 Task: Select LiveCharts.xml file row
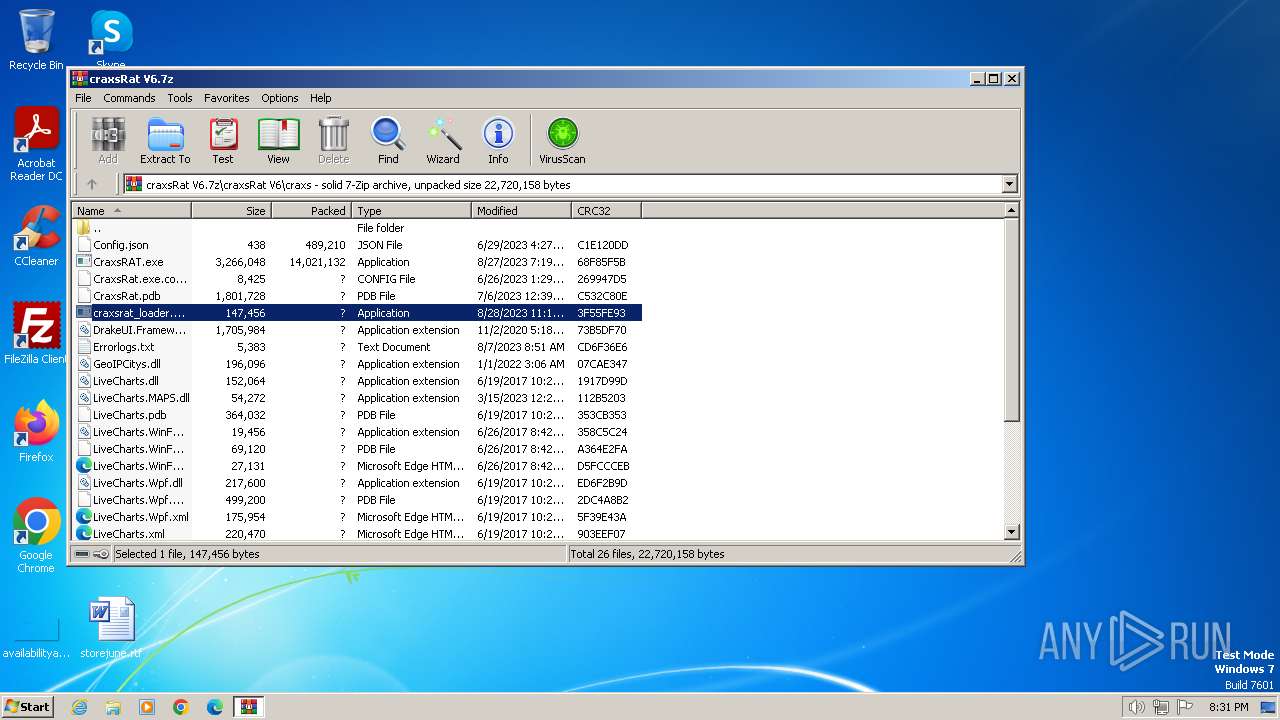click(357, 534)
